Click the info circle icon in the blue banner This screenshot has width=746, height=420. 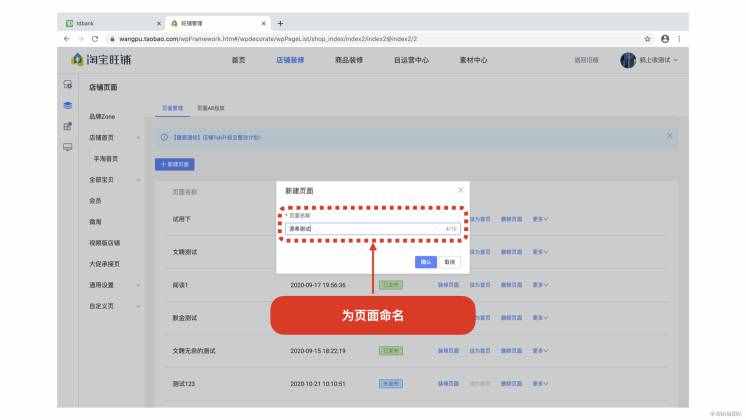pos(164,137)
